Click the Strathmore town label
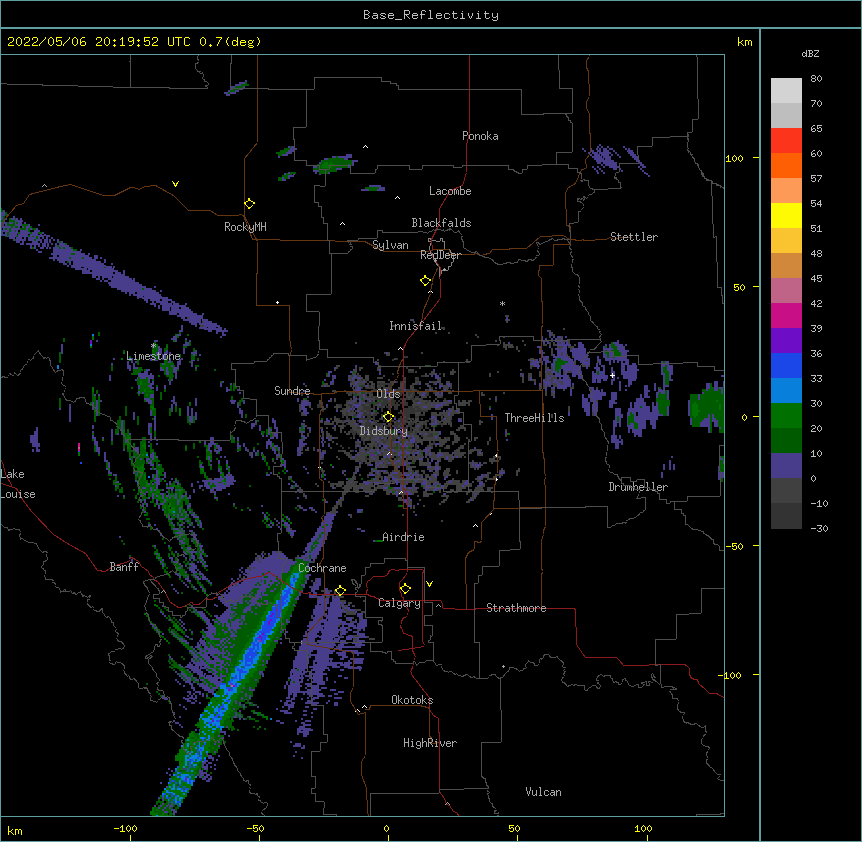Screen dimensions: 862x842 pos(516,608)
